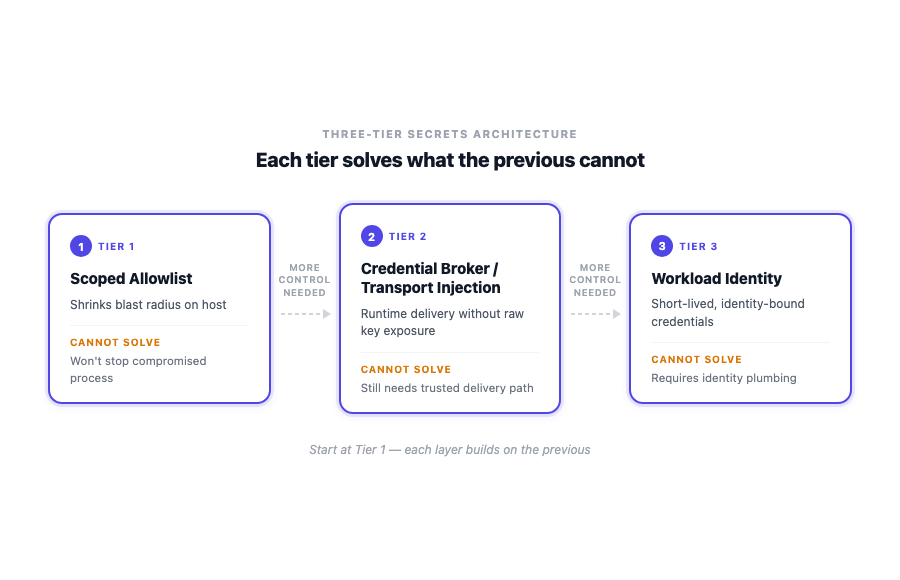The height and width of the screenshot is (580, 900).
Task: Click the TIER 2 label
Action: tap(408, 237)
